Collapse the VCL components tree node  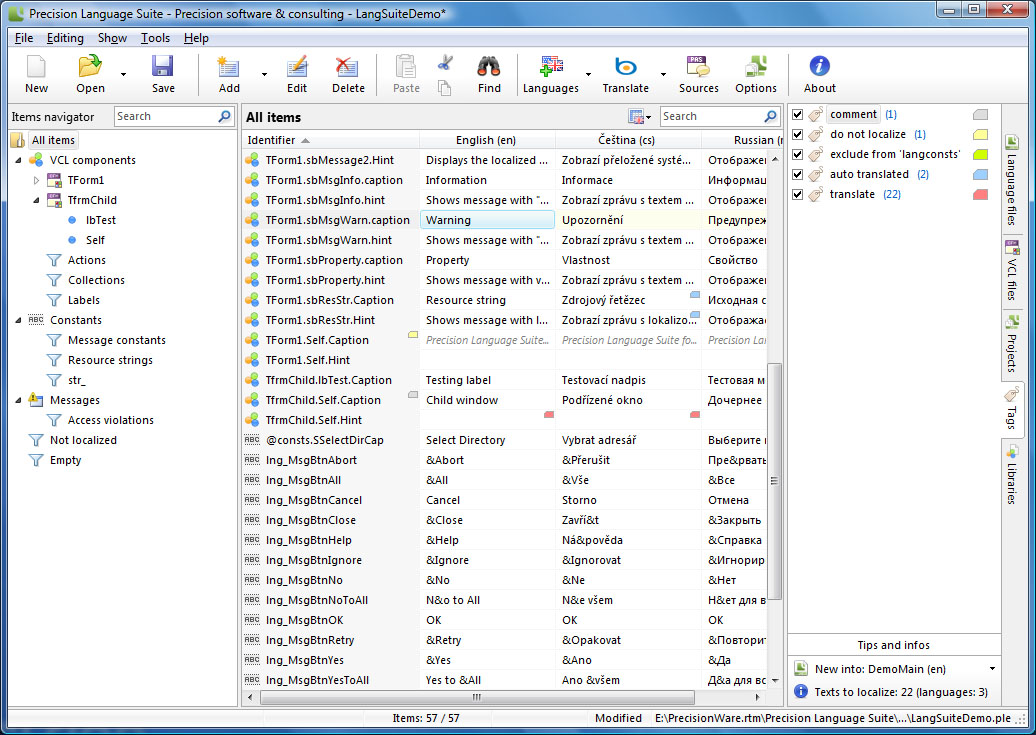tap(18, 160)
